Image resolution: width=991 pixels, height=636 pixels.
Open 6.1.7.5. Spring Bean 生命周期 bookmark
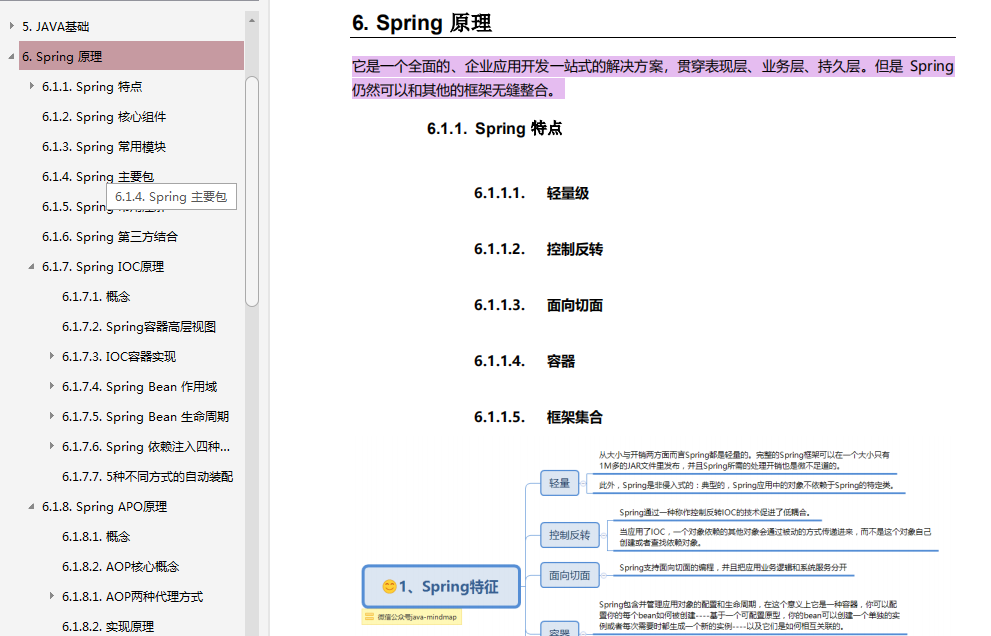(x=145, y=417)
